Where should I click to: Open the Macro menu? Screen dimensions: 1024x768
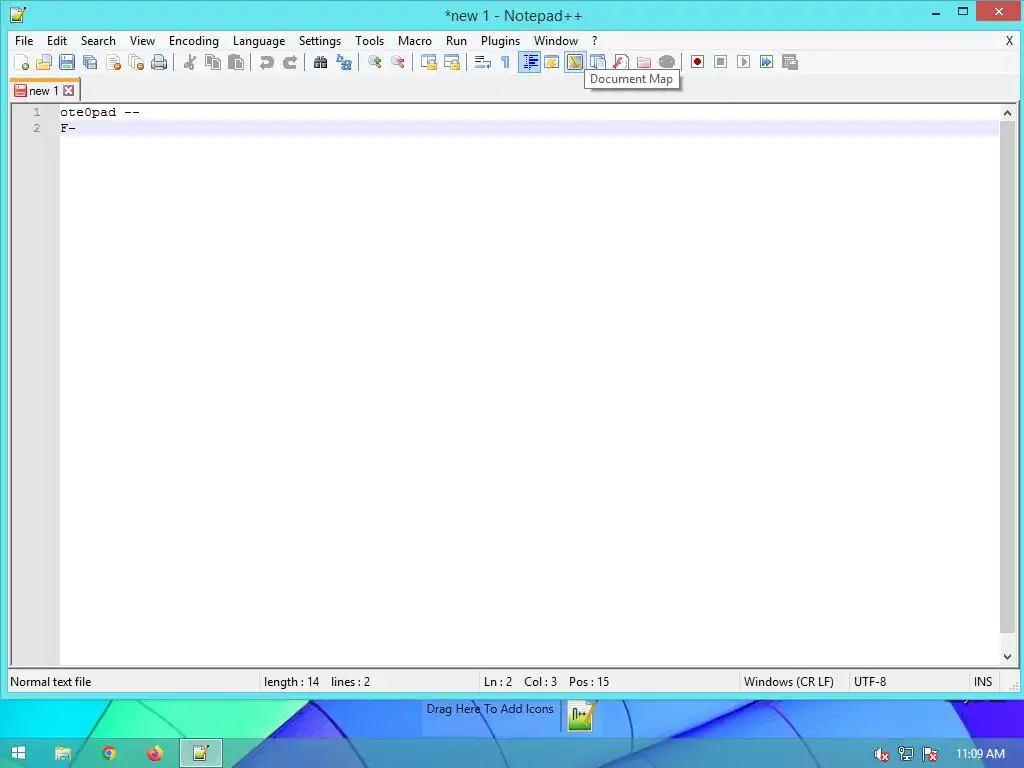click(x=415, y=40)
